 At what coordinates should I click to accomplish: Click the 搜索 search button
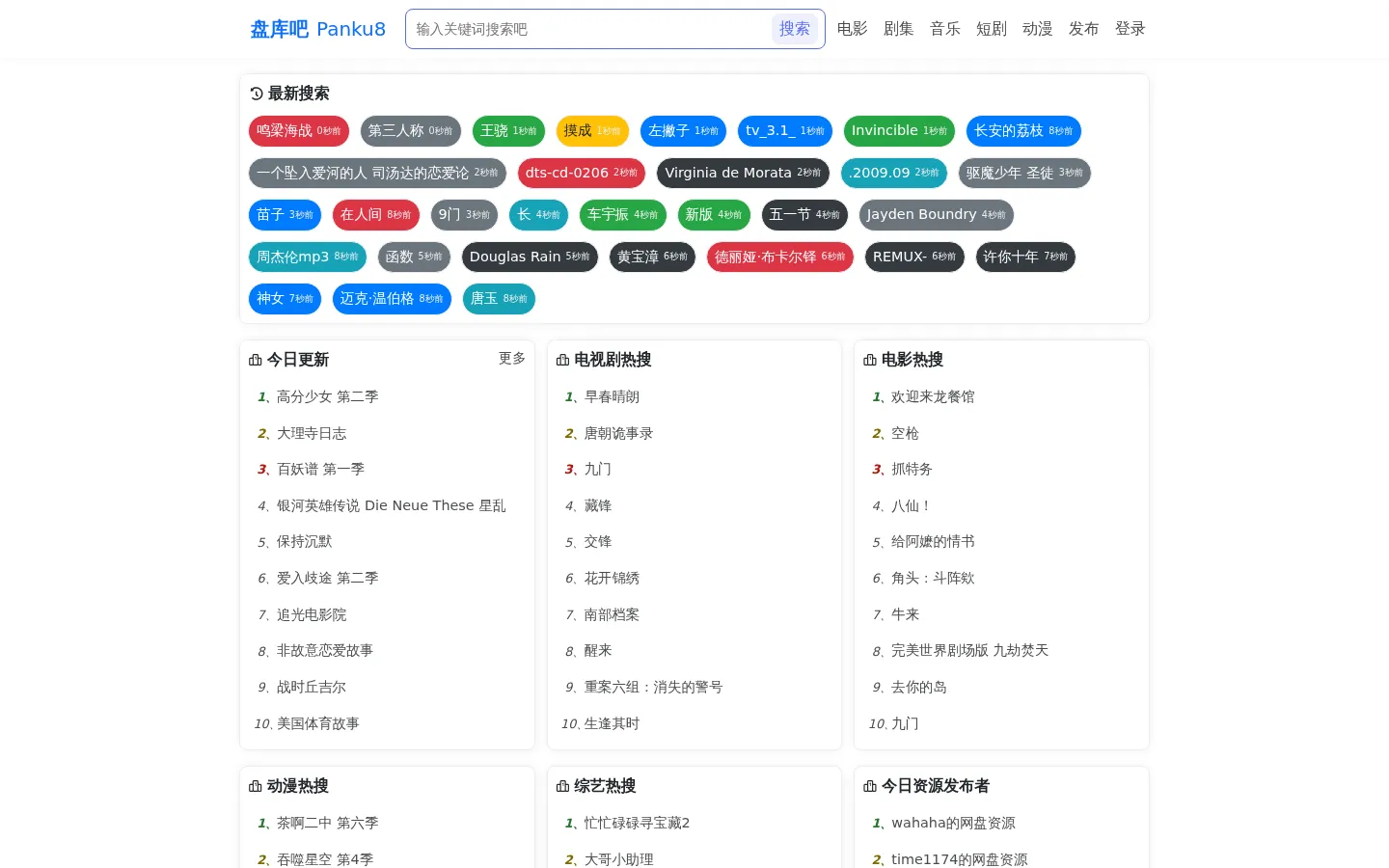click(x=795, y=29)
